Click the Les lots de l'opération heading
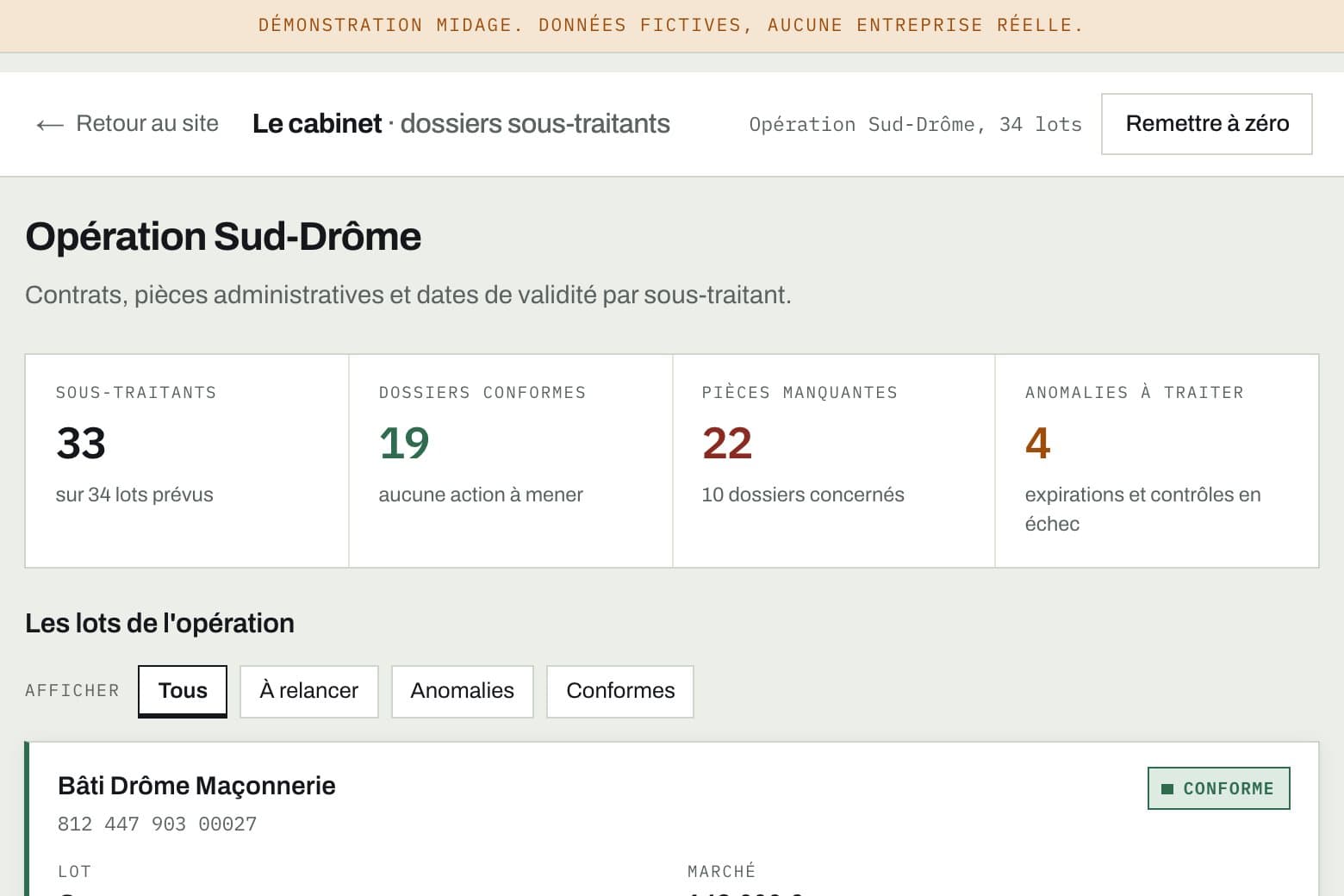This screenshot has height=896, width=1344. 159,624
